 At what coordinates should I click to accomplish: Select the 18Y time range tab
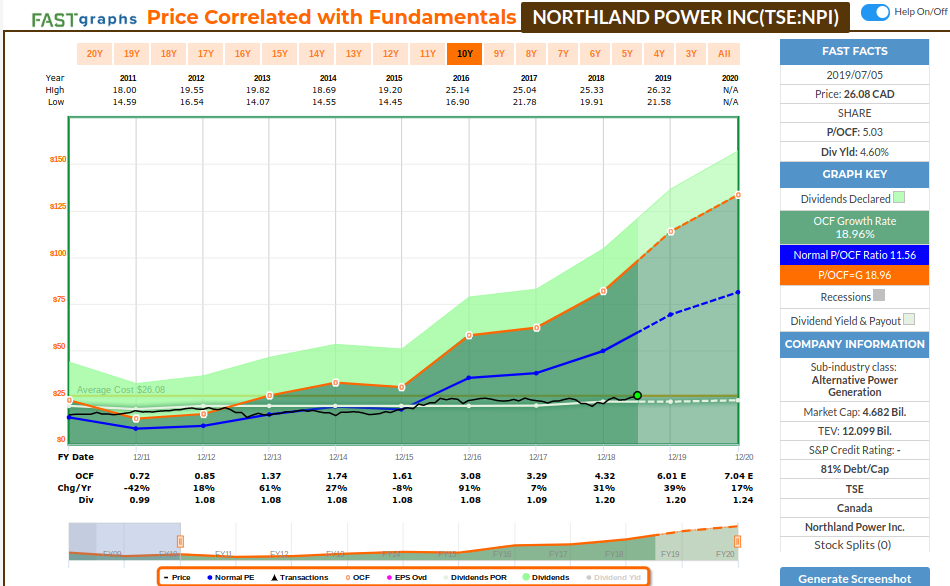point(168,54)
